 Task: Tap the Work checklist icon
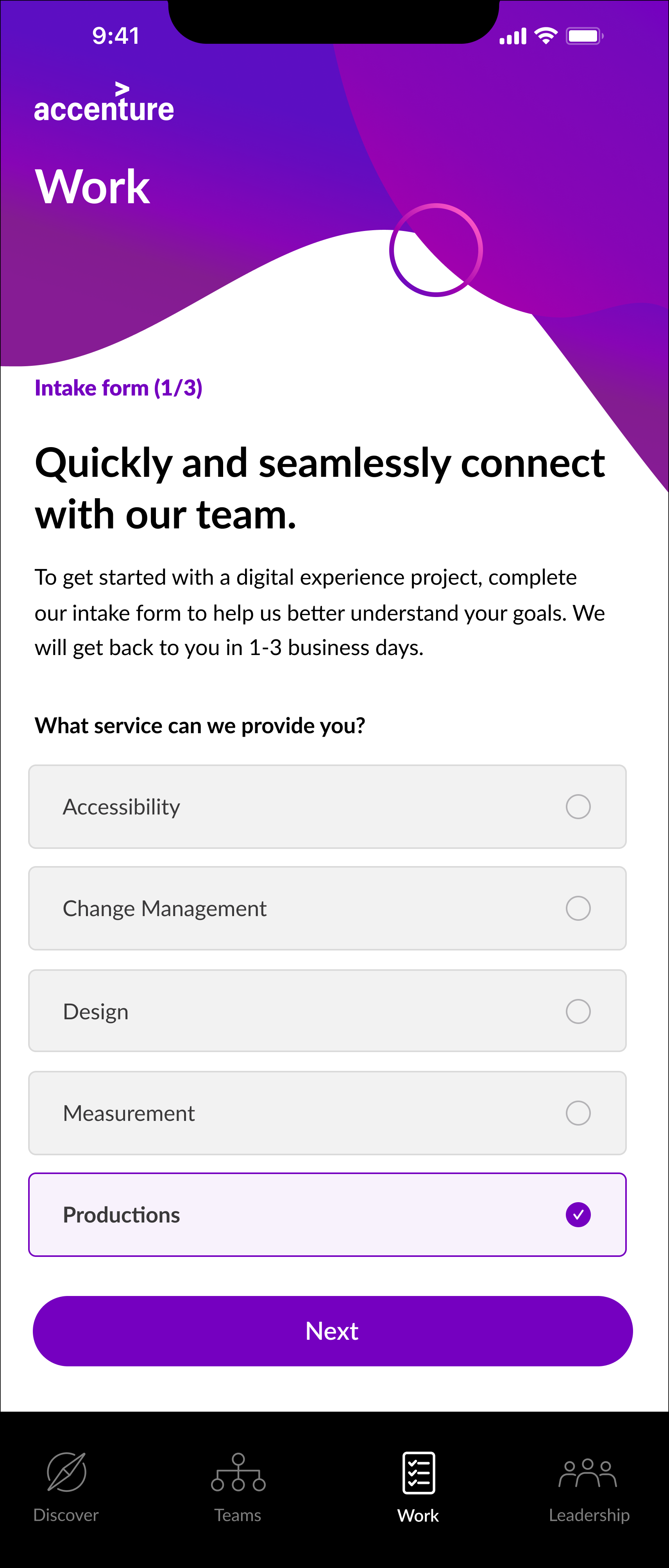[418, 1472]
